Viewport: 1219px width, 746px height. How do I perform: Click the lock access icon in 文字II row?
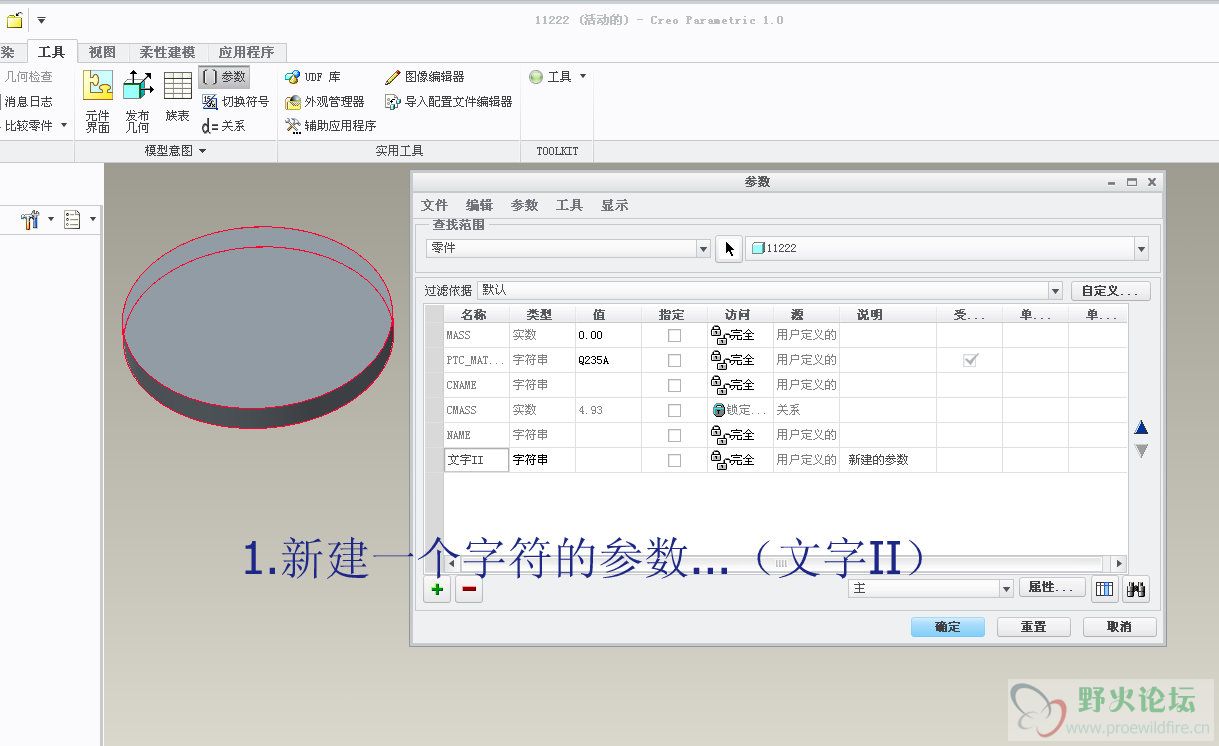tap(719, 460)
